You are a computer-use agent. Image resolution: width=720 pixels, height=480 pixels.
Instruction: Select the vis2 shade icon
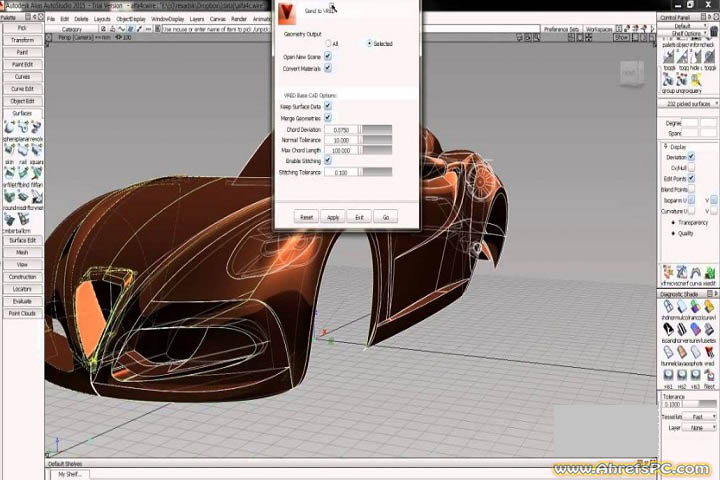682,375
